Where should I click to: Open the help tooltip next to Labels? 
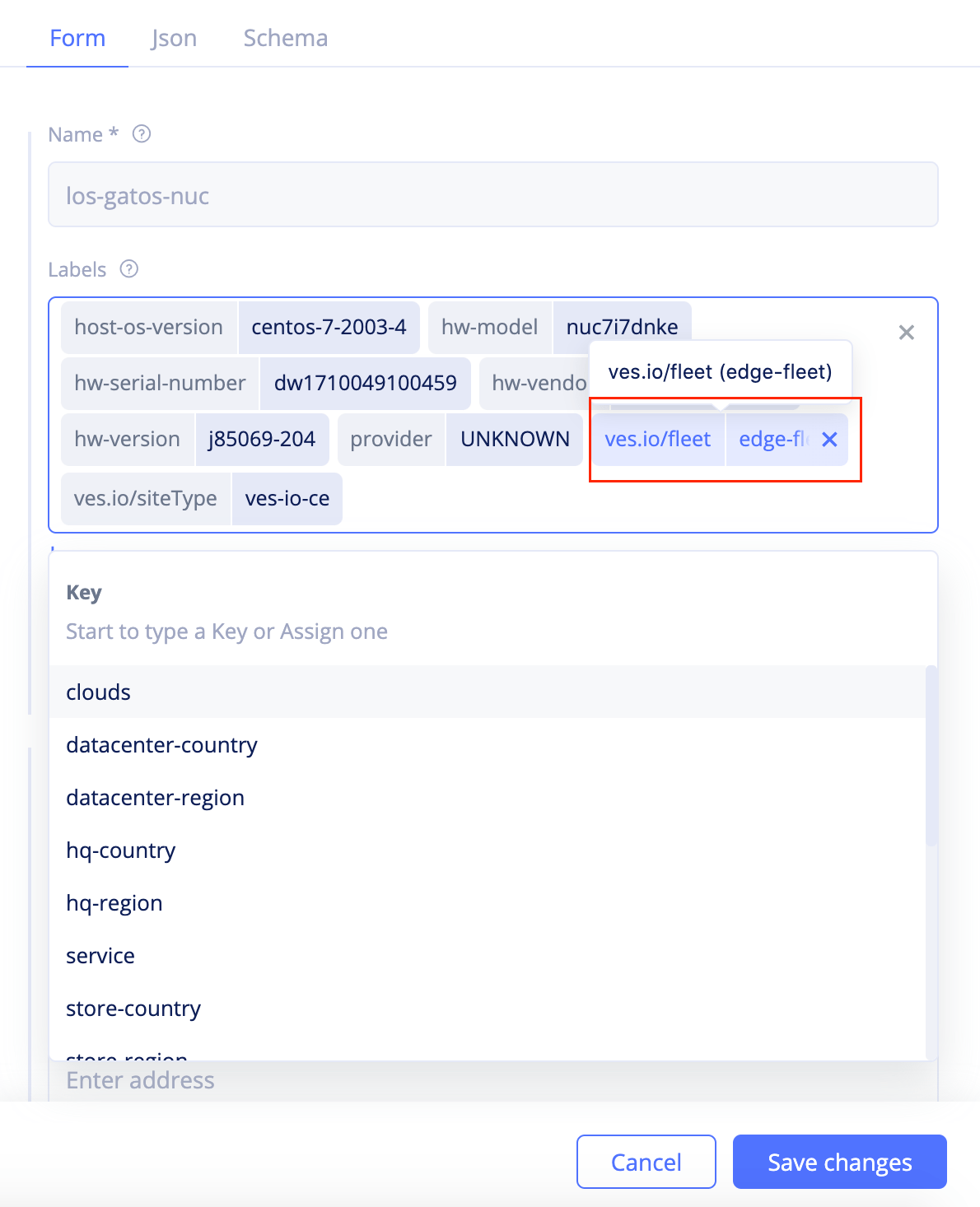click(130, 269)
